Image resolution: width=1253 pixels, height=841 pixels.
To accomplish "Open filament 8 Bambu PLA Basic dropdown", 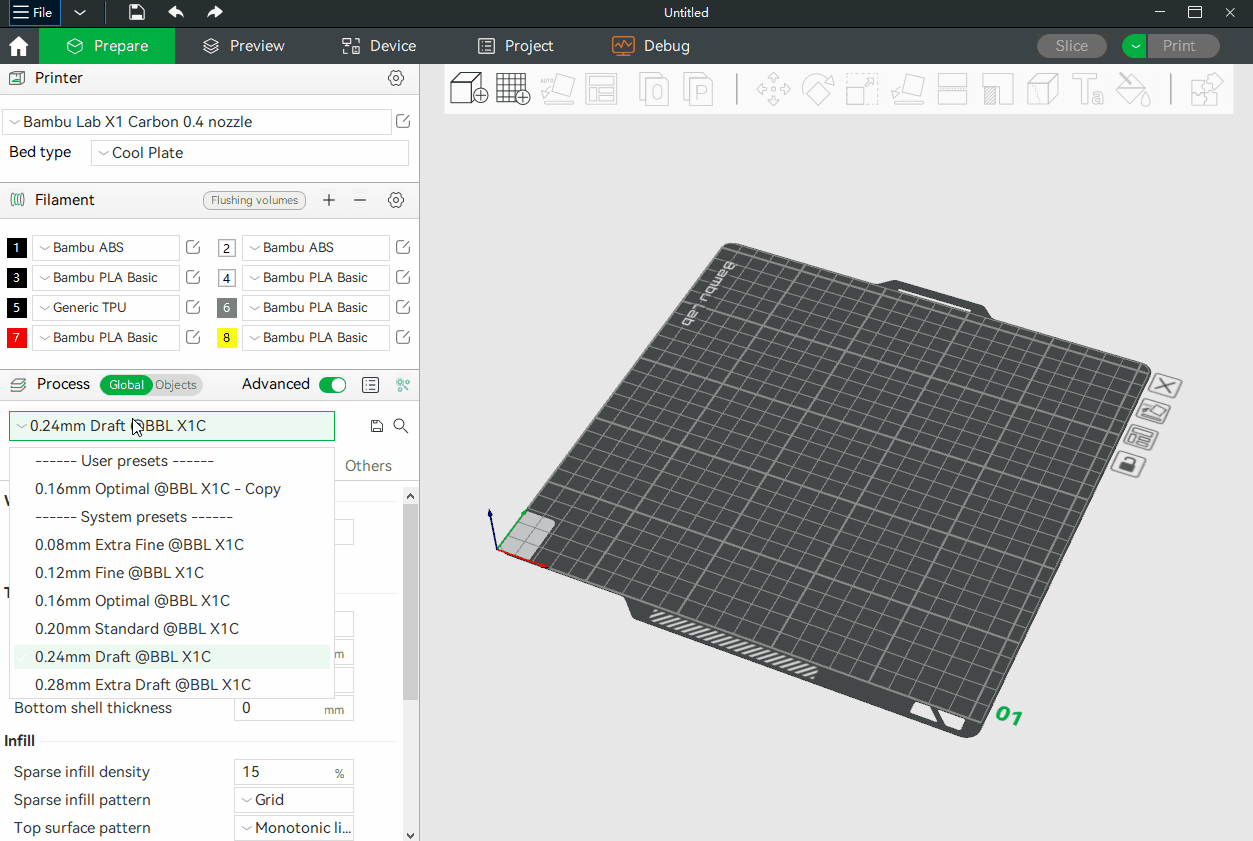I will (316, 338).
